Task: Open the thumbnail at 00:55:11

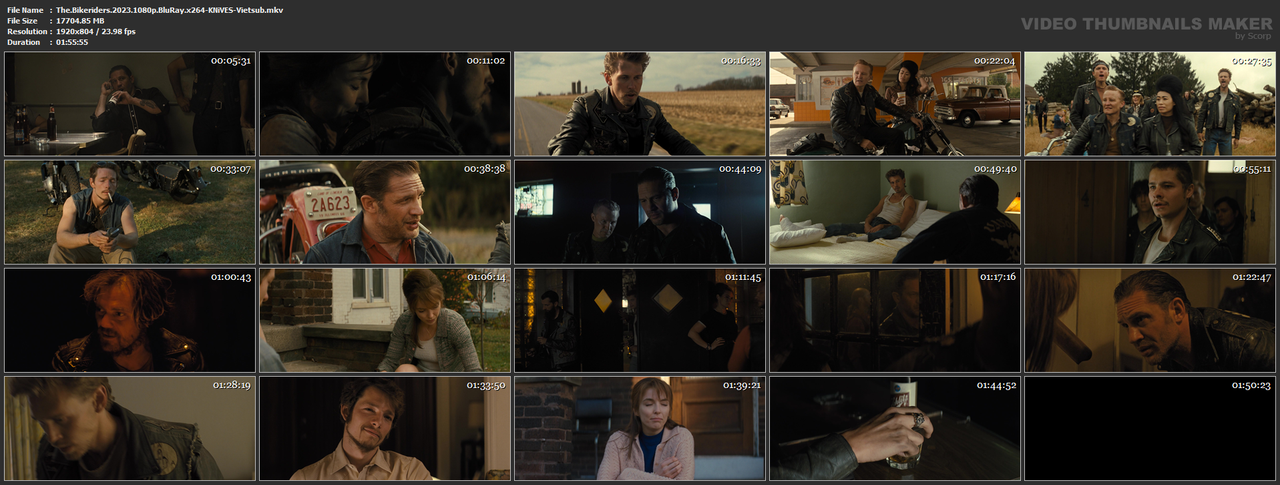Action: pos(1150,212)
